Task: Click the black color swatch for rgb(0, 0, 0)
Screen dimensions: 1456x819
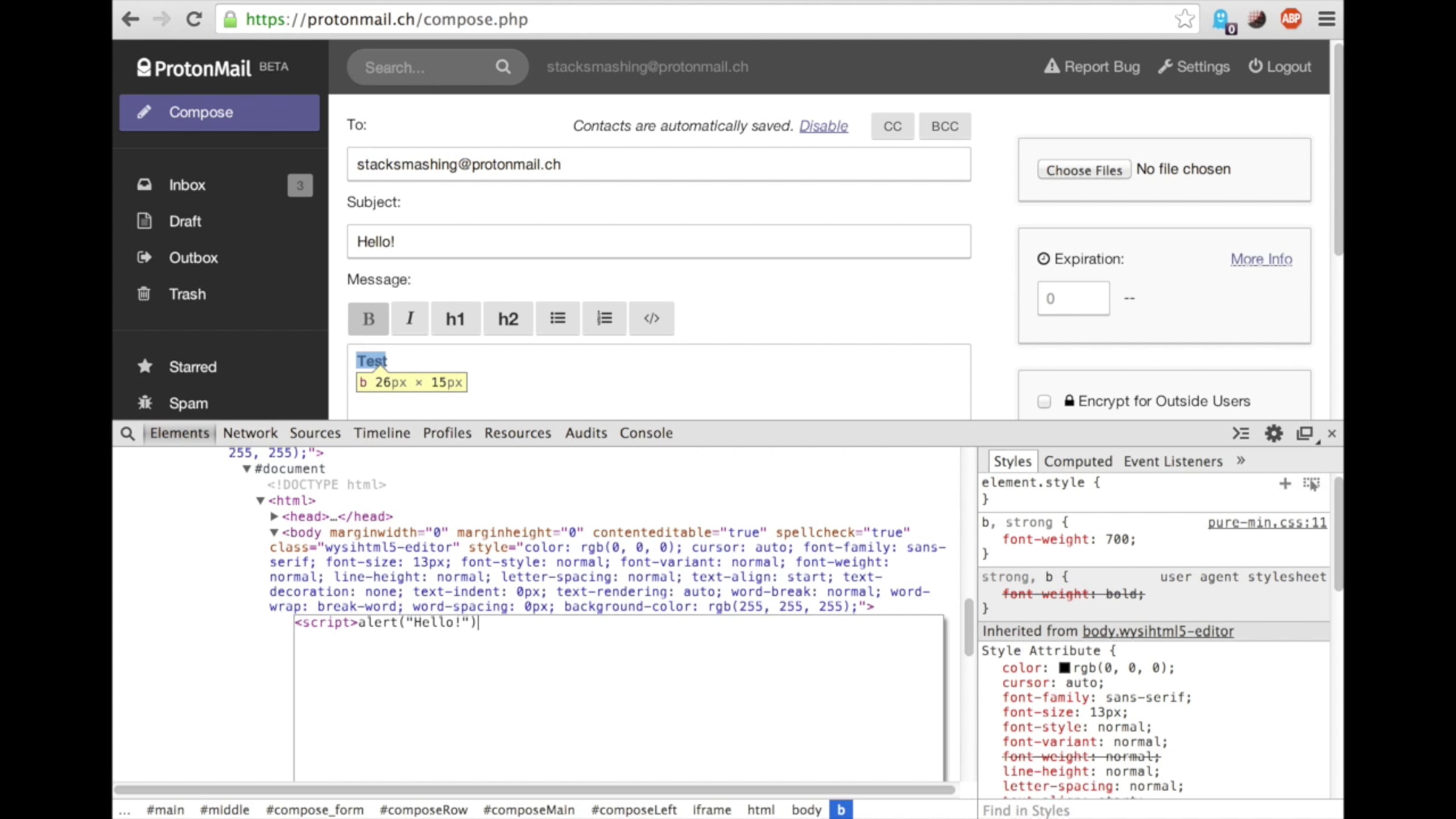Action: 1065,668
